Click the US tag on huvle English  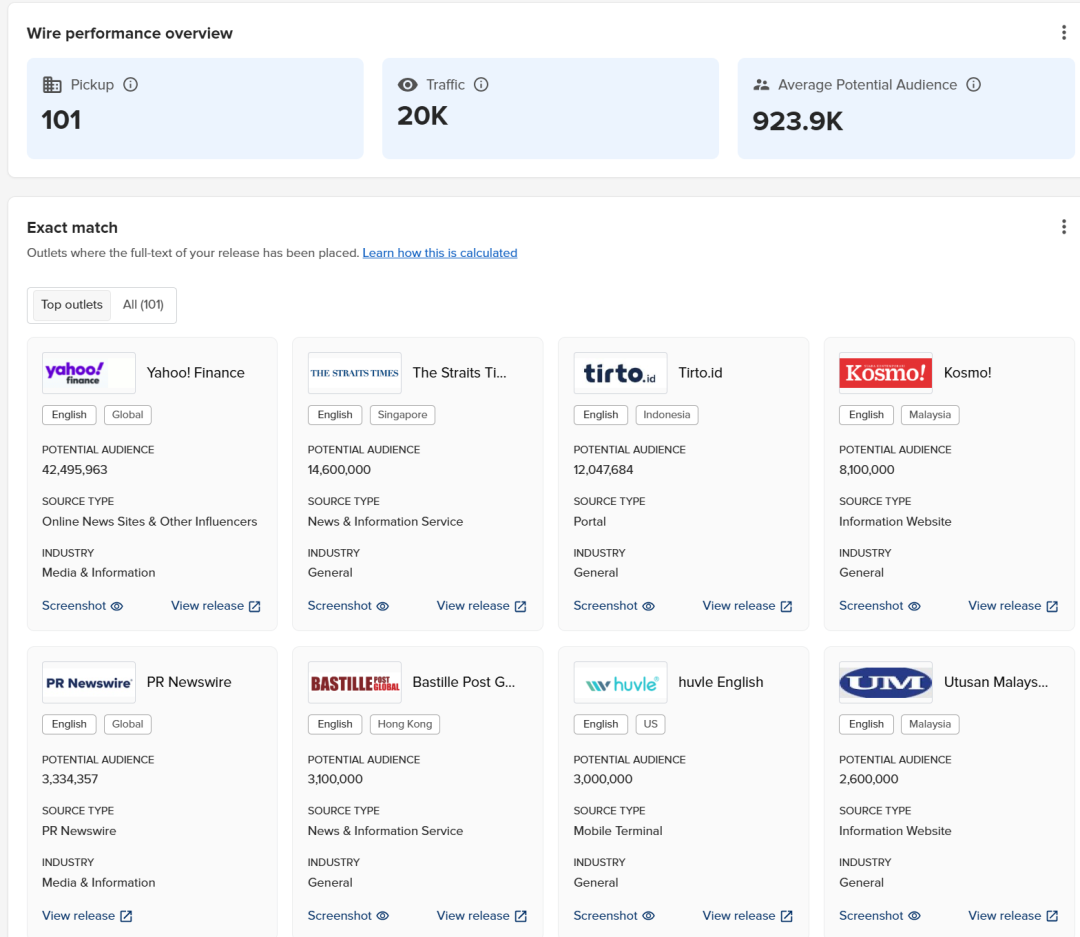(x=650, y=724)
